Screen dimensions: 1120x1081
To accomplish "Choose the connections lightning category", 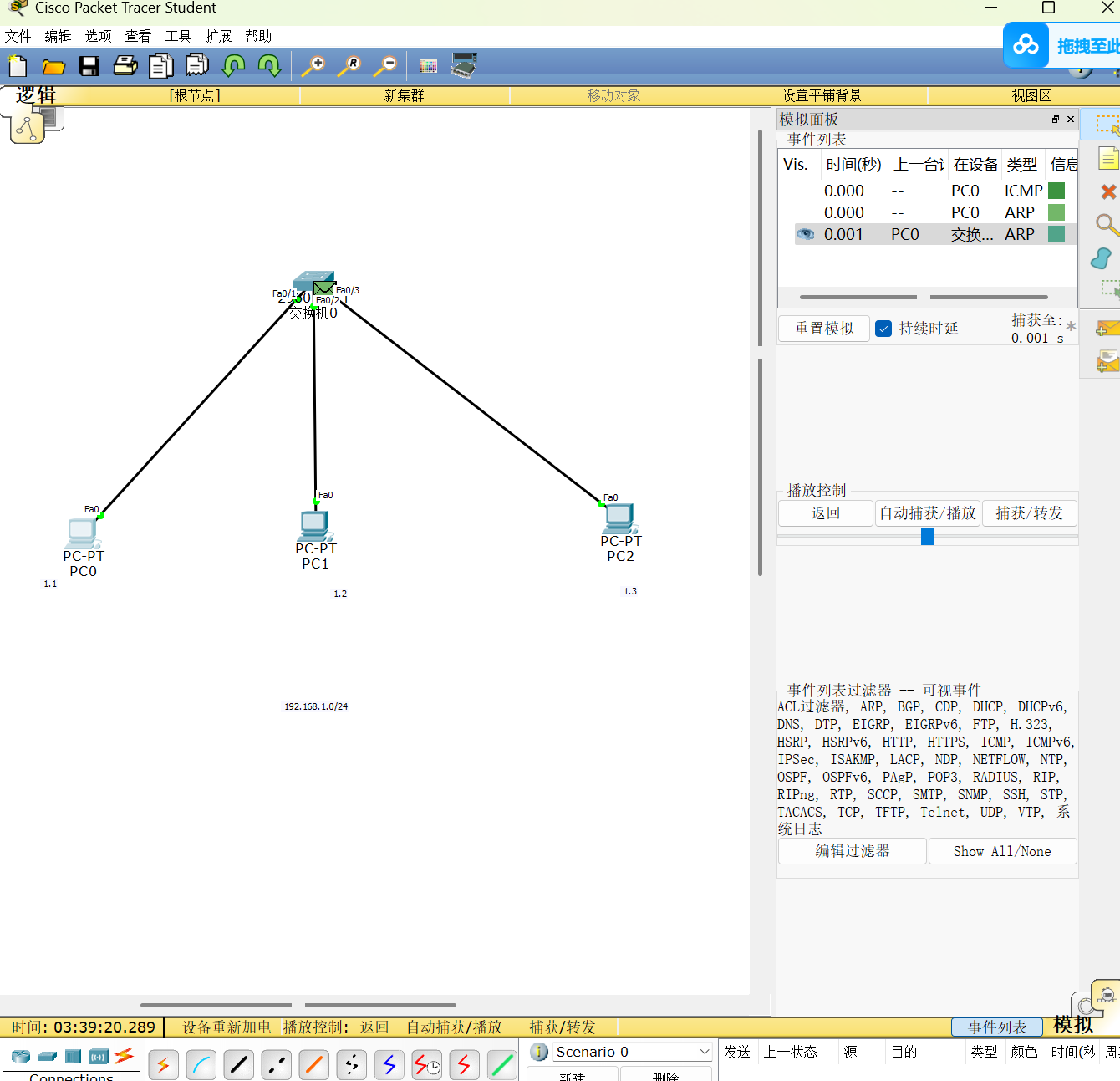I will pos(124,1055).
